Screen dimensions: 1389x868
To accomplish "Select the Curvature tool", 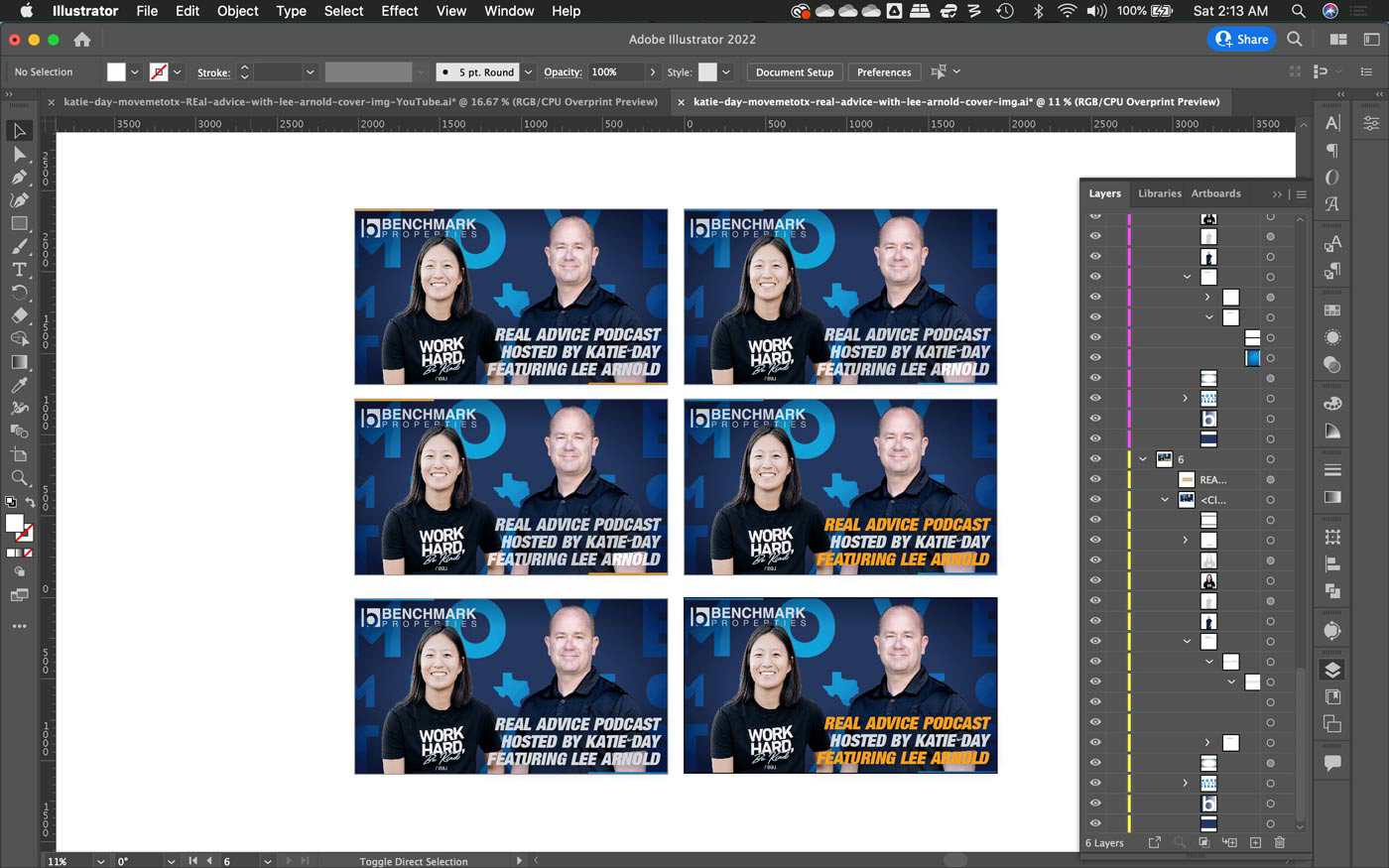I will 19,199.
